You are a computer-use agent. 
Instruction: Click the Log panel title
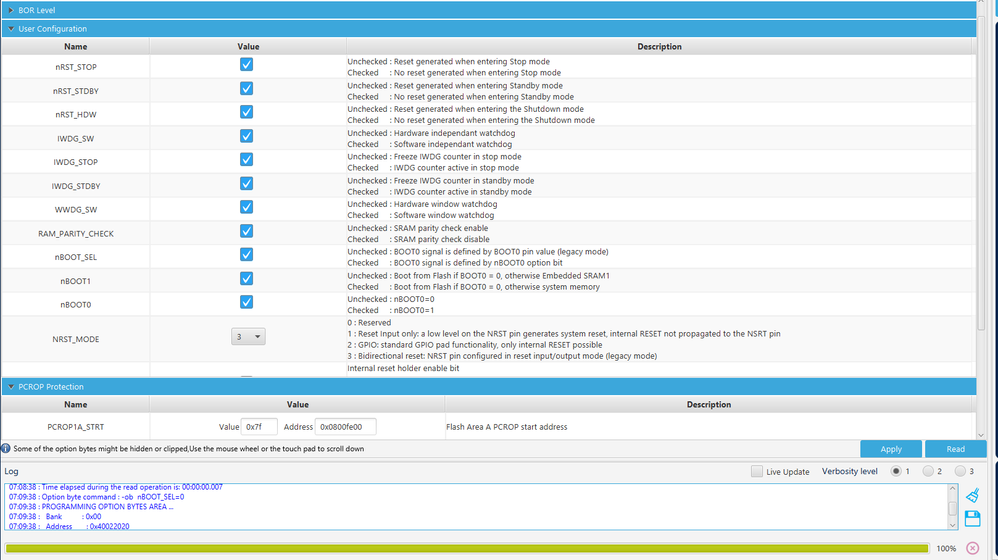pyautogui.click(x=11, y=472)
